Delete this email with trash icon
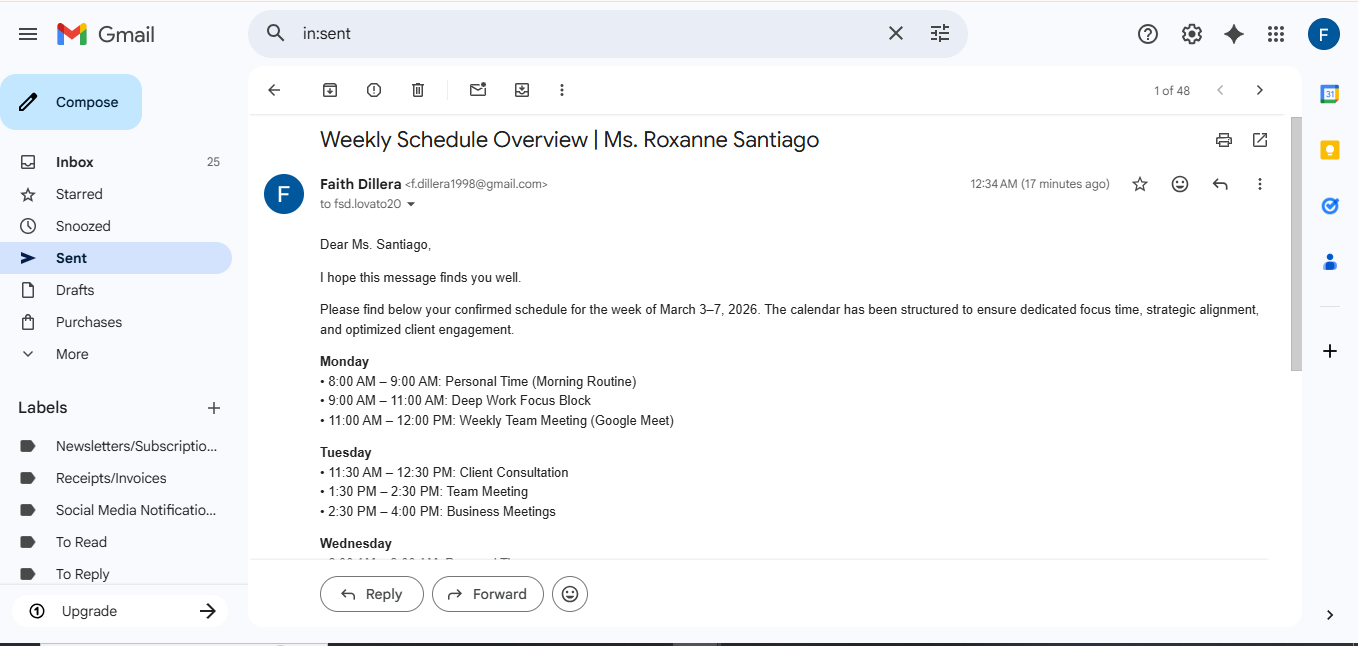Viewport: 1358px width, 646px height. point(418,90)
